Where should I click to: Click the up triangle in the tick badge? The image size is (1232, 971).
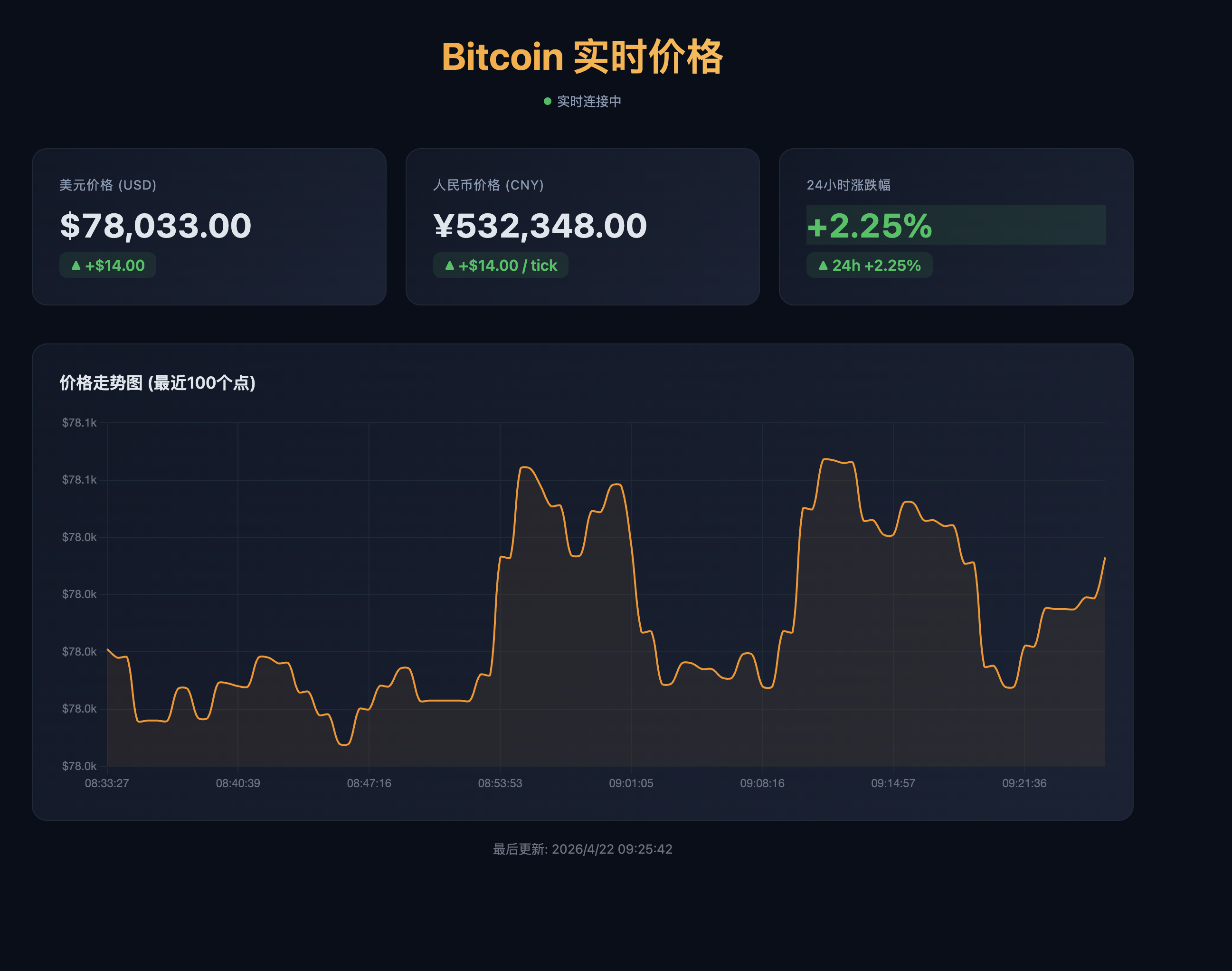[449, 265]
